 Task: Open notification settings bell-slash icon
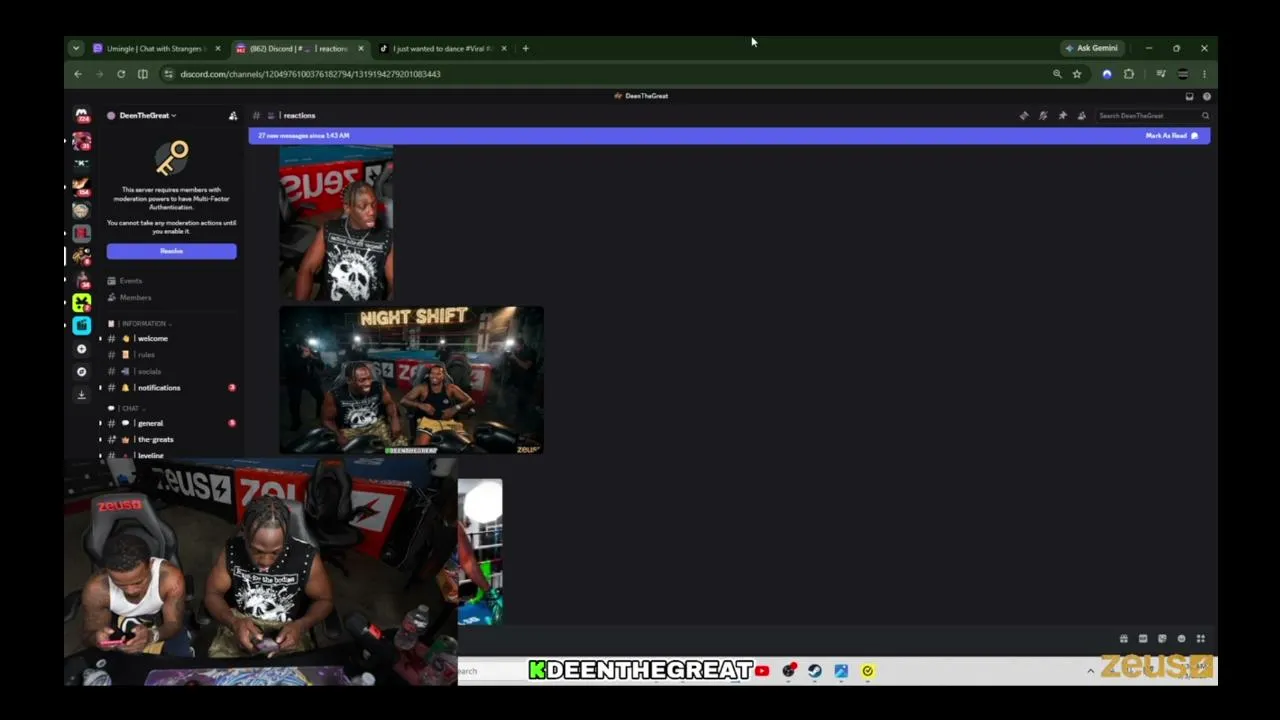[x=1043, y=116]
